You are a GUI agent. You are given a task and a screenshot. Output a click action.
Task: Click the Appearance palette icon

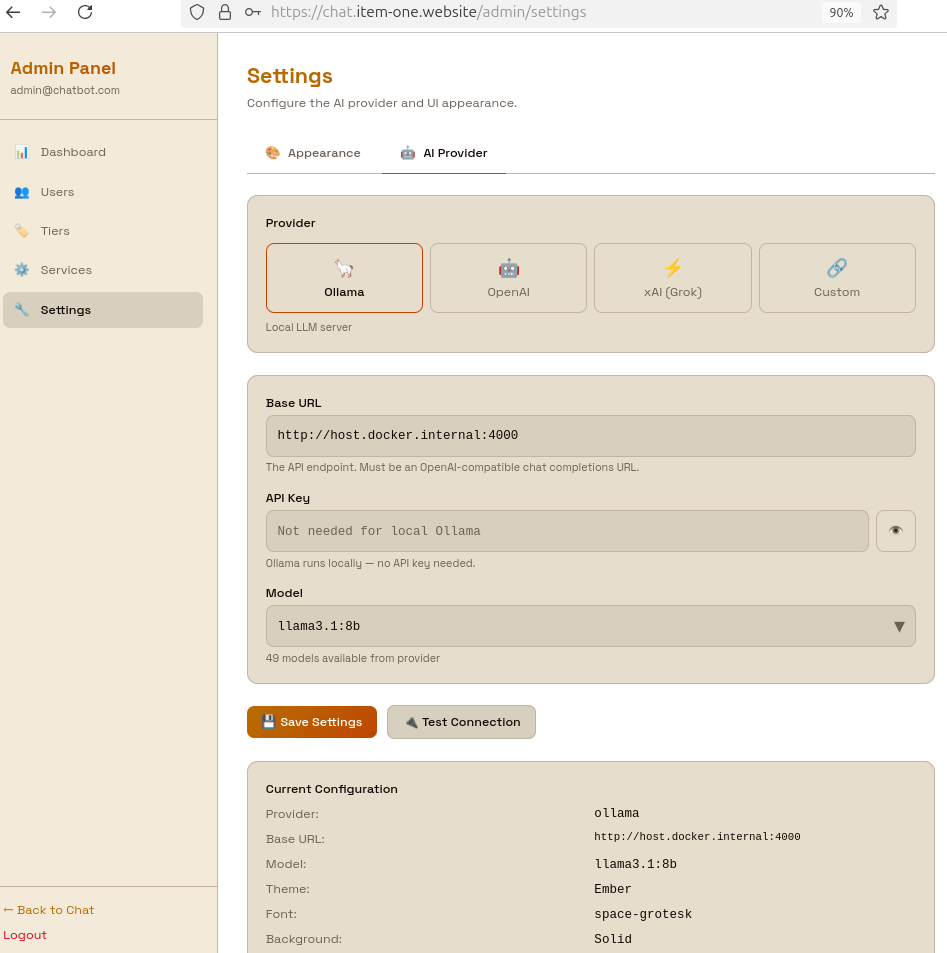click(273, 153)
